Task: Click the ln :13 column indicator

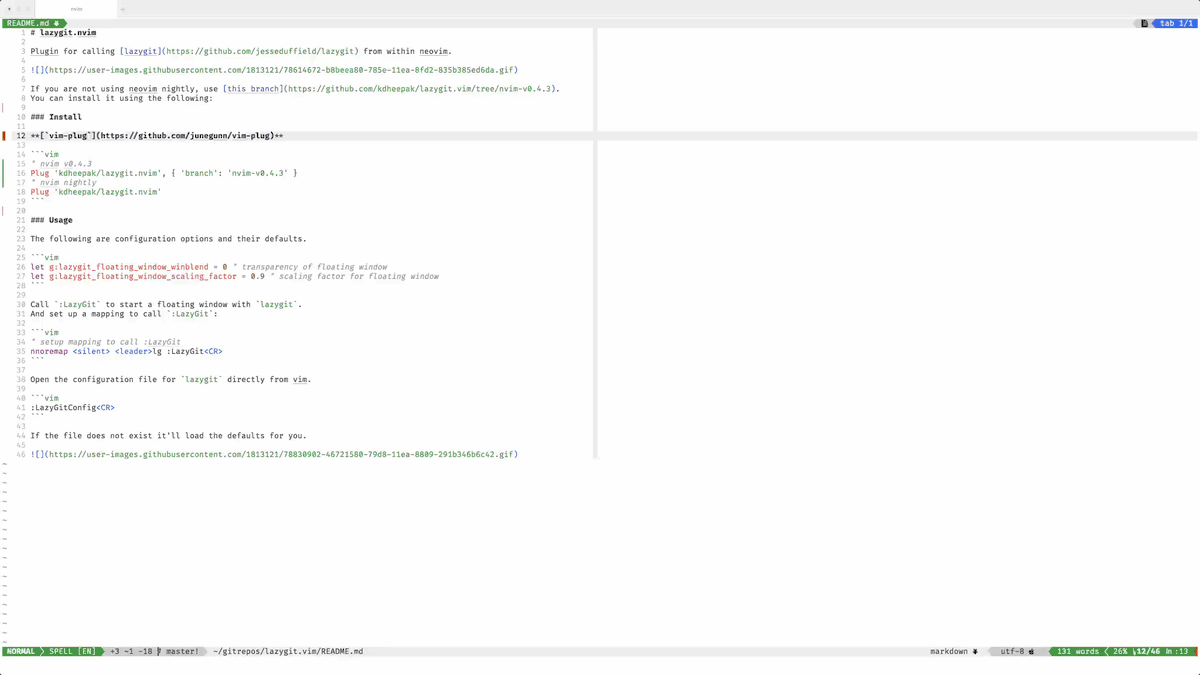Action: tap(1176, 651)
